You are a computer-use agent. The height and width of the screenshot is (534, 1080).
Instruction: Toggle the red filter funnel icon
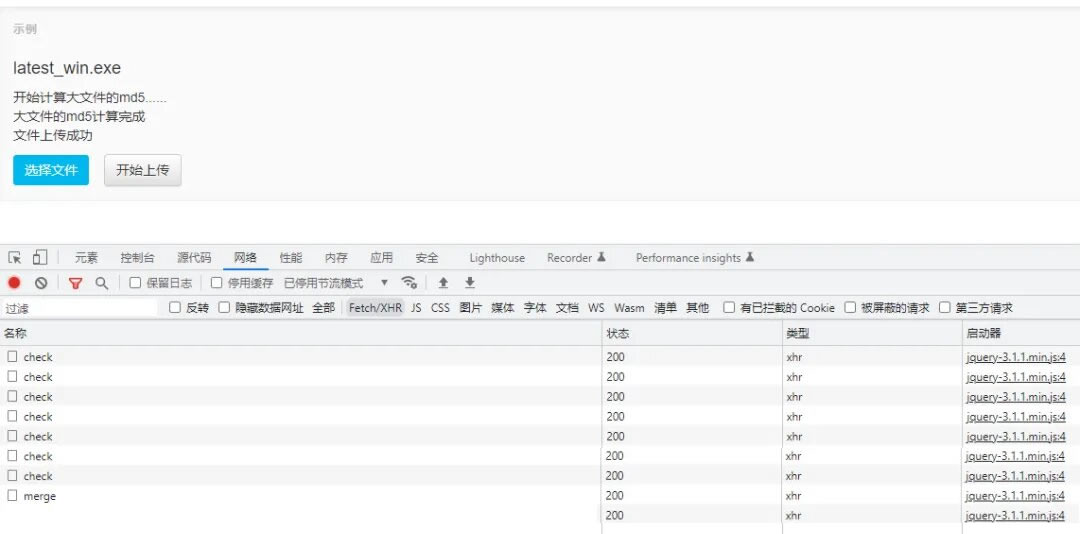(75, 283)
